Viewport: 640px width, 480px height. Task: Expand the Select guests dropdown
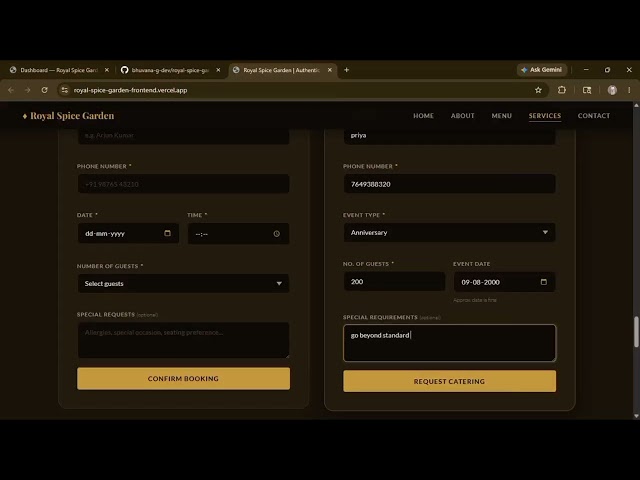pyautogui.click(x=183, y=283)
